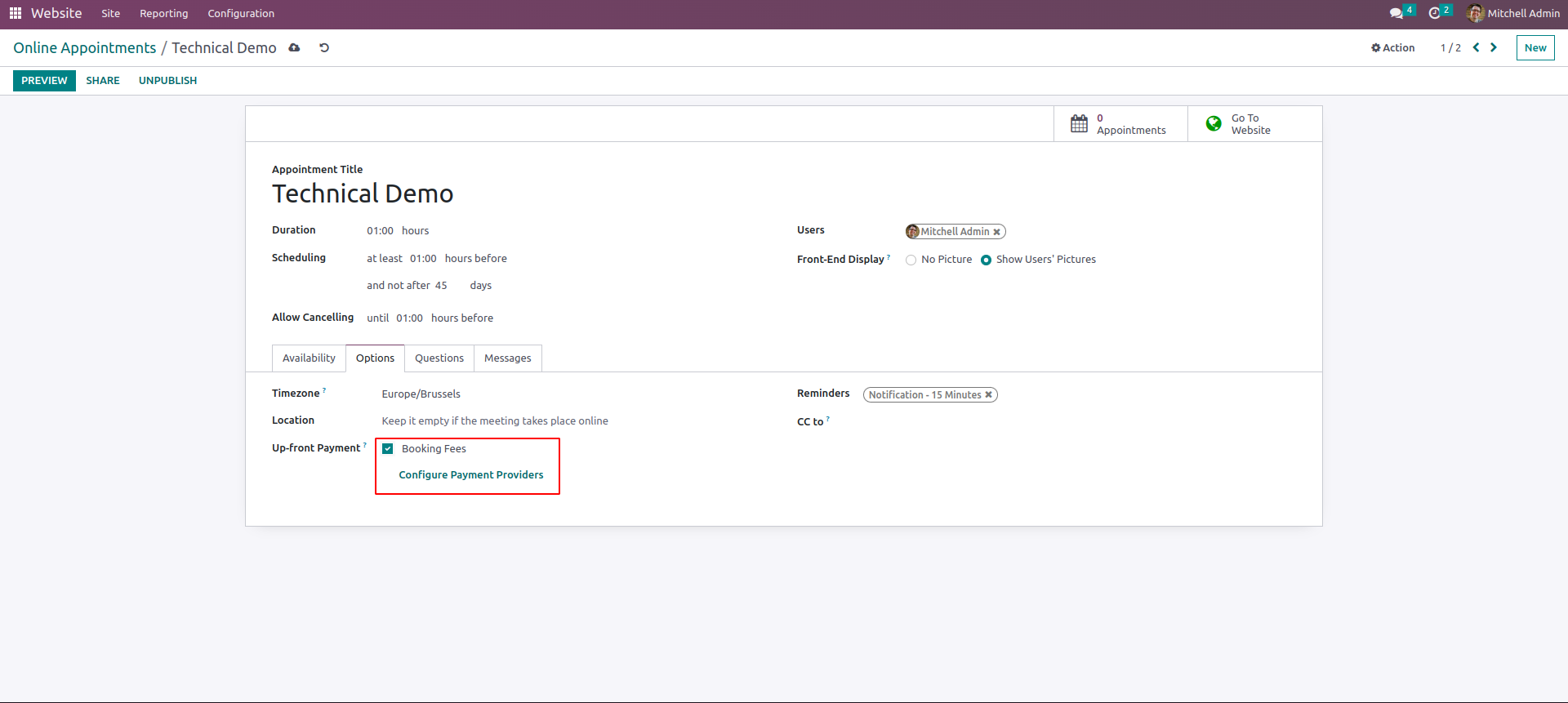1568x703 pixels.
Task: Click the PREVIEW button
Action: (44, 81)
